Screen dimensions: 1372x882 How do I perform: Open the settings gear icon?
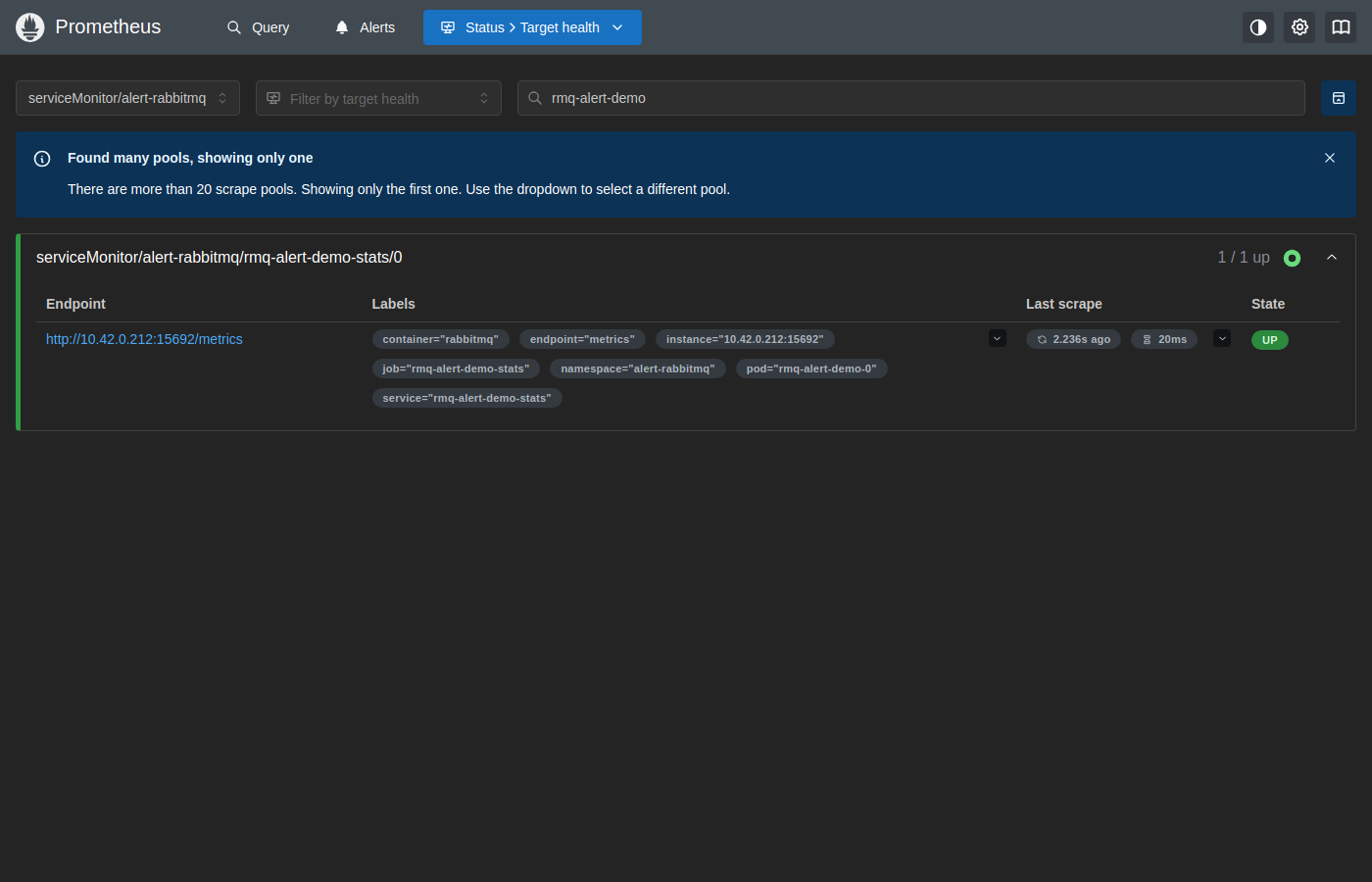1299,27
